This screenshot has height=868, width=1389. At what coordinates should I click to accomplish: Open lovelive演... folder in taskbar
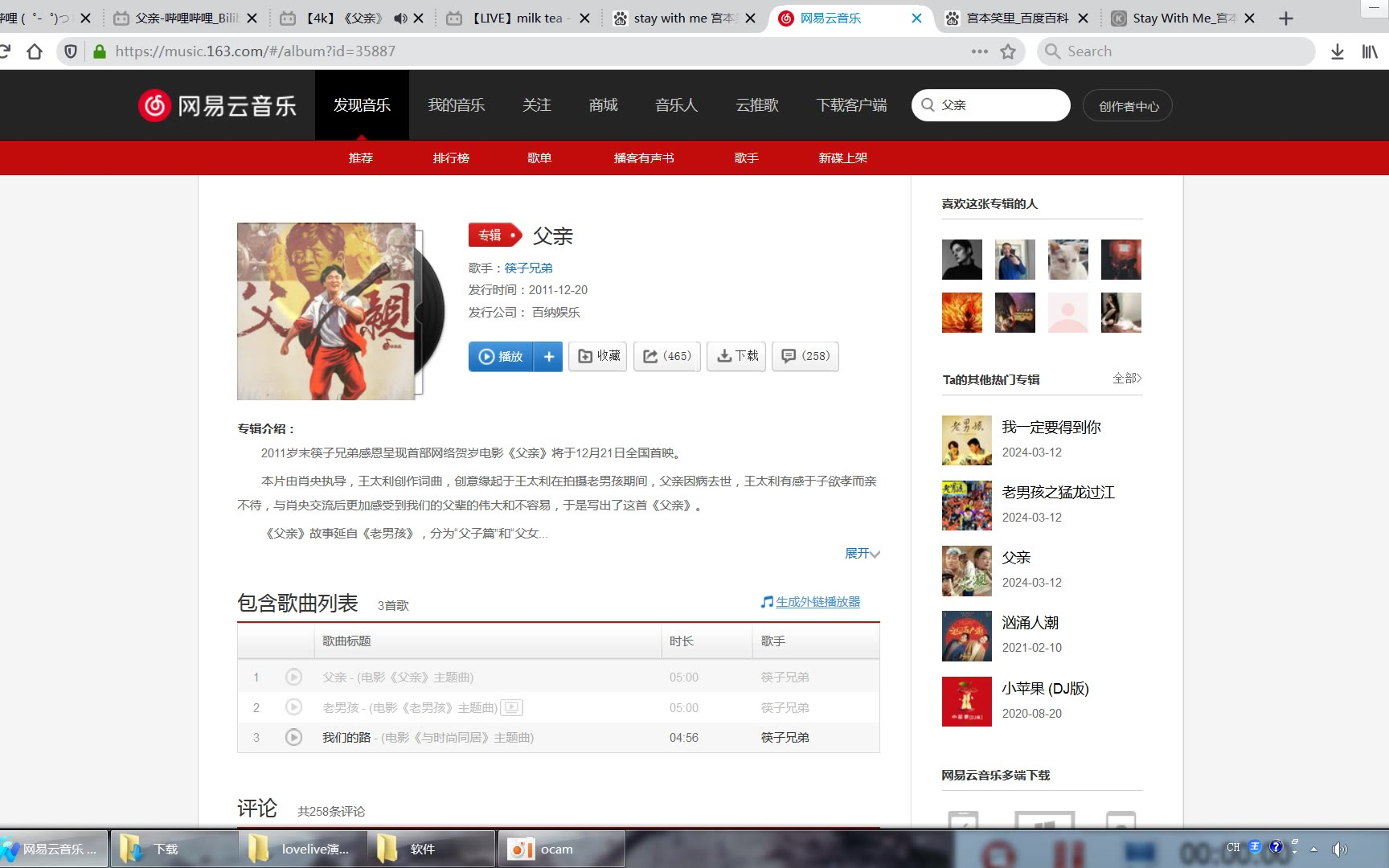coord(303,849)
